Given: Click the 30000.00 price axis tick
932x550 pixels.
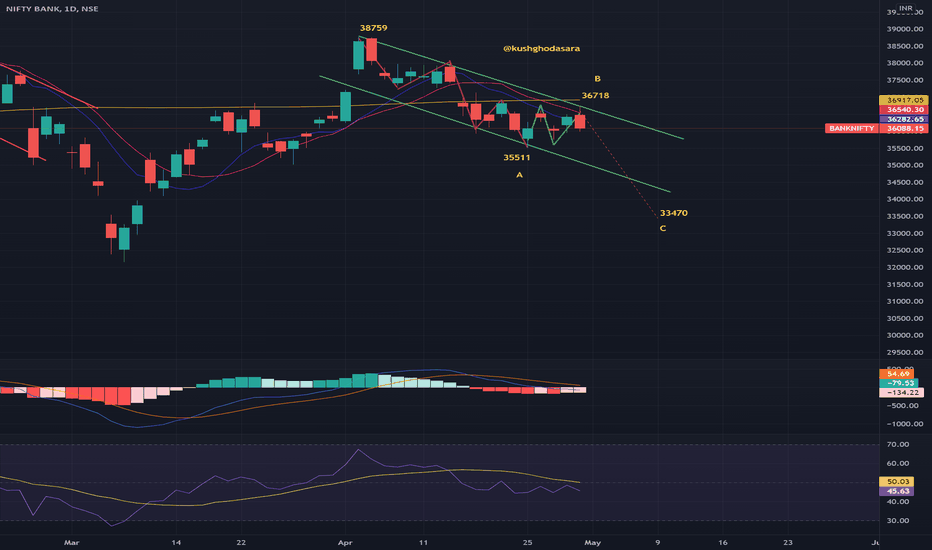Looking at the screenshot, I should [x=905, y=335].
